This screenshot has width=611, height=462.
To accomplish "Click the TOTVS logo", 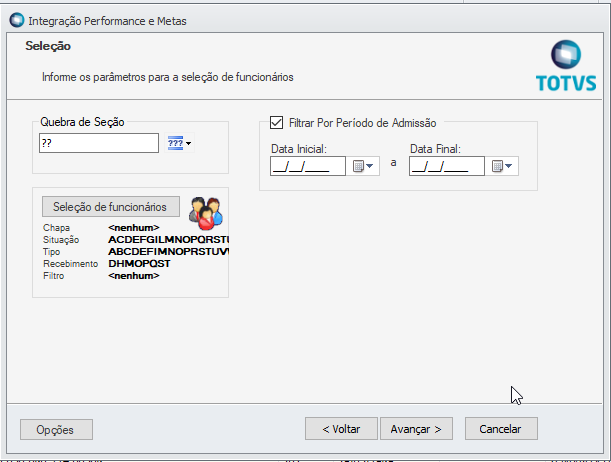I will pyautogui.click(x=566, y=67).
